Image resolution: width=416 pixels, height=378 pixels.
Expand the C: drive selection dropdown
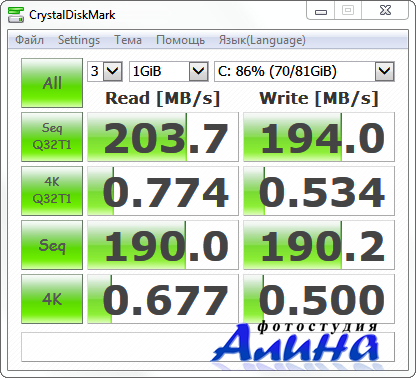(385, 71)
